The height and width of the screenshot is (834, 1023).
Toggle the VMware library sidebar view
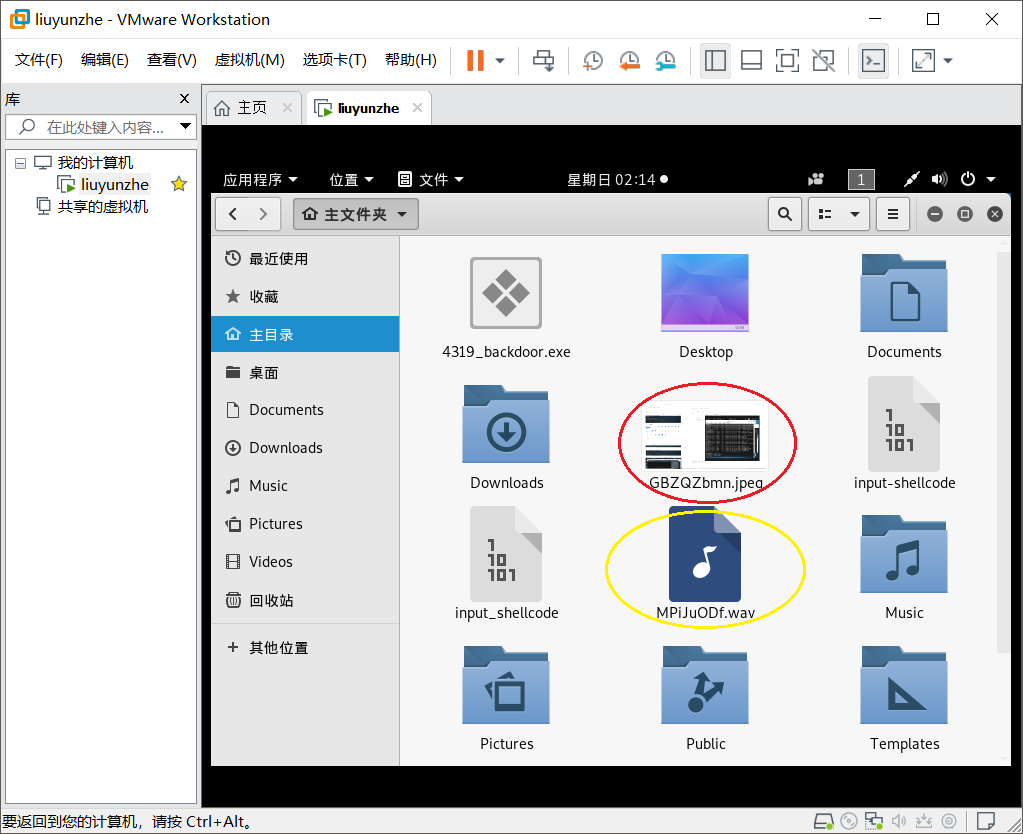pyautogui.click(x=715, y=61)
